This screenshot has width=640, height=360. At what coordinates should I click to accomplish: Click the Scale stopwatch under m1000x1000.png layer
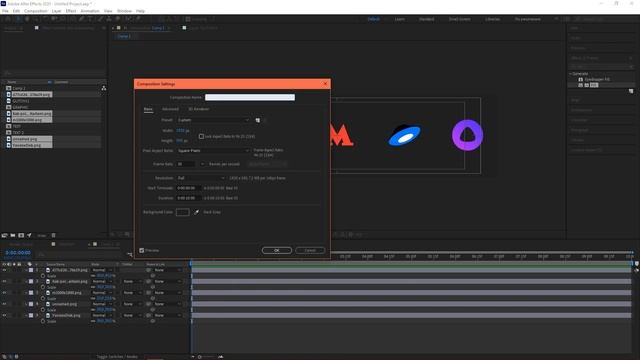click(43, 298)
